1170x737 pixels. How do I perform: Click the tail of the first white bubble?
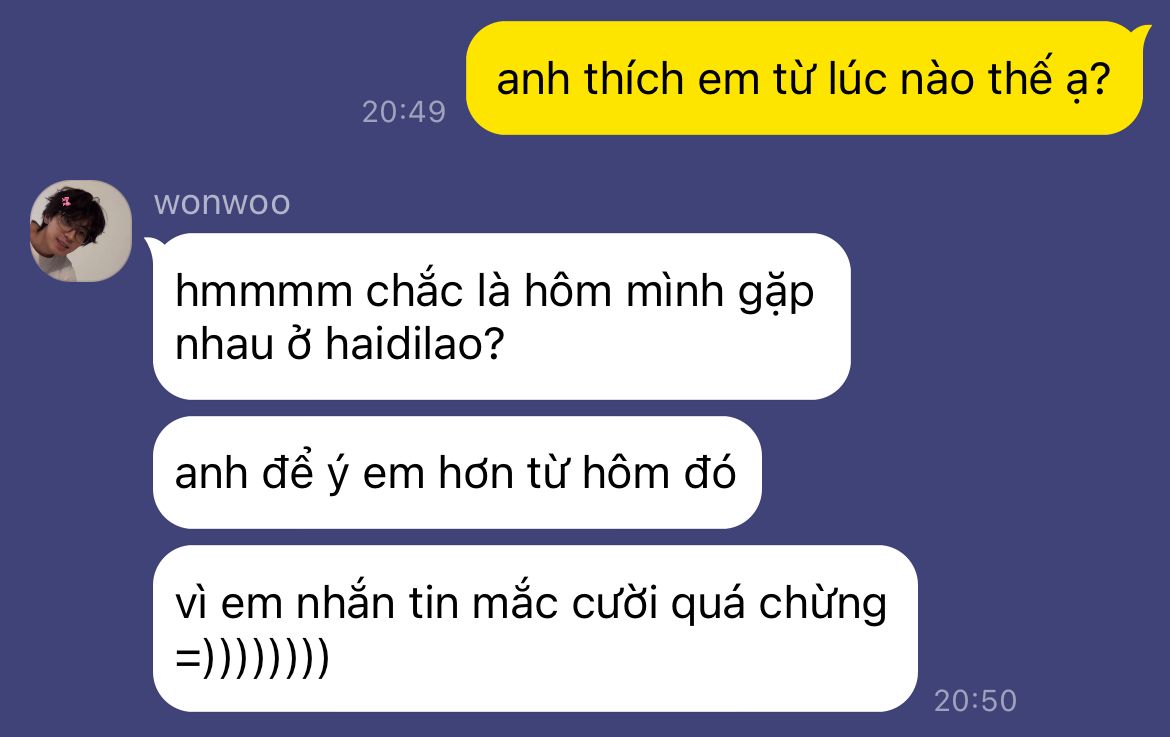[152, 243]
